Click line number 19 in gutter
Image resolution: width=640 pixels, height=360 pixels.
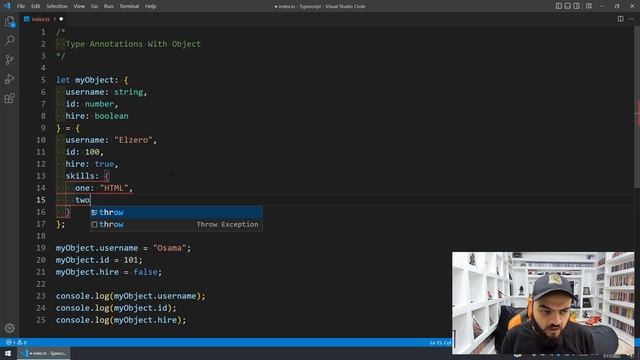41,248
